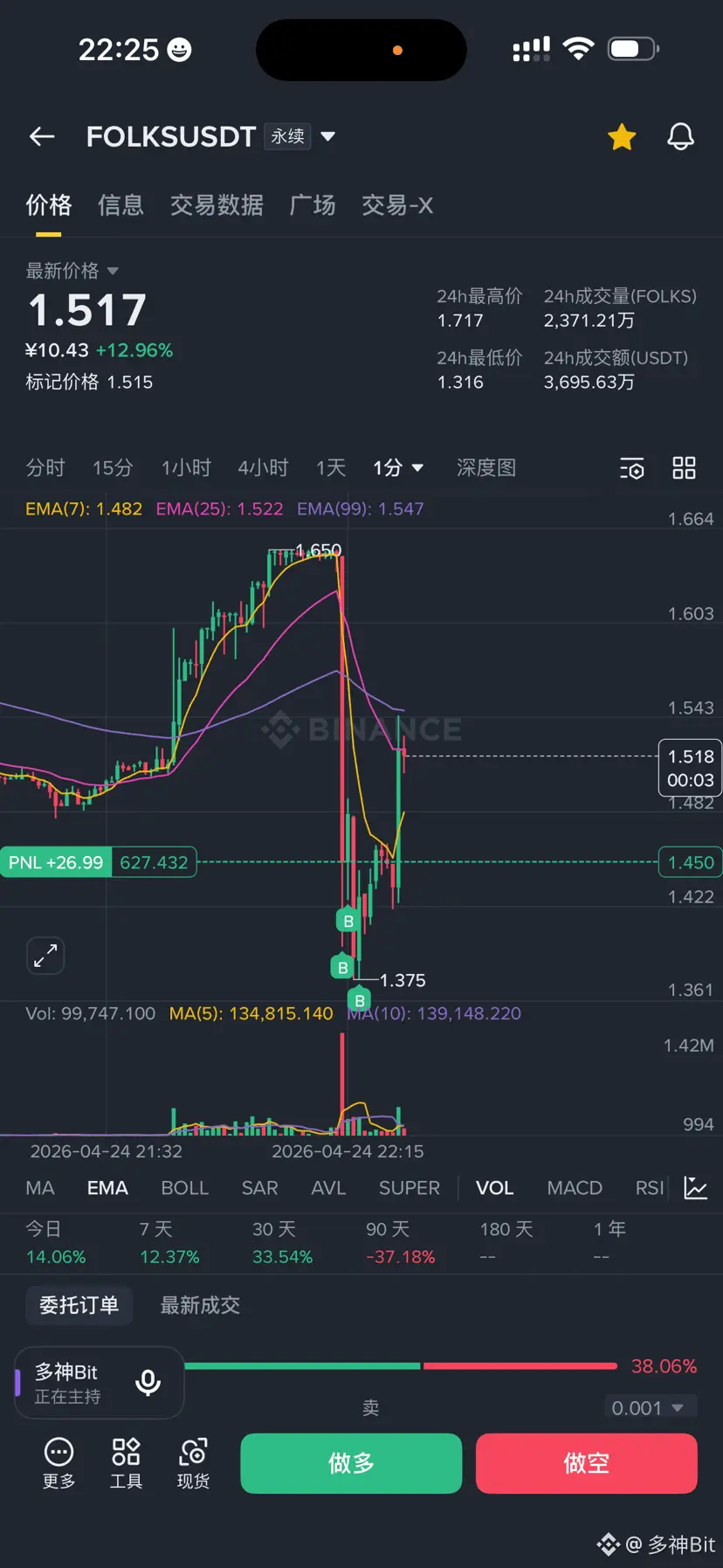Tap the red 做空 short button
The height and width of the screenshot is (1568, 723).
point(587,1463)
